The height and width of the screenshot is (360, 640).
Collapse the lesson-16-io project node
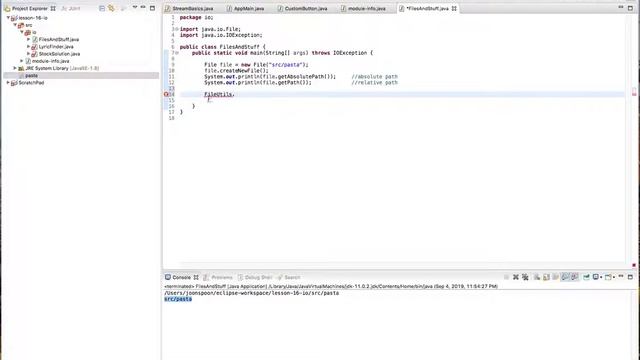8,18
